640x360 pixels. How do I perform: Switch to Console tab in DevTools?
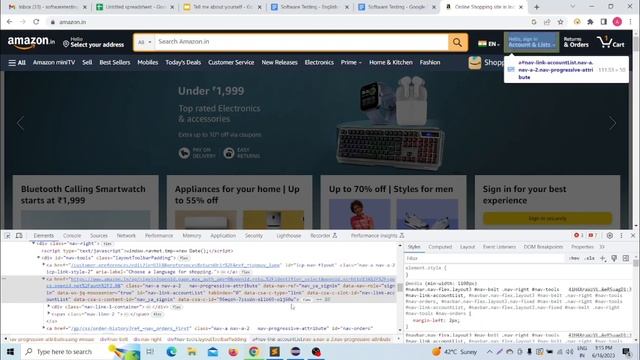(72, 236)
